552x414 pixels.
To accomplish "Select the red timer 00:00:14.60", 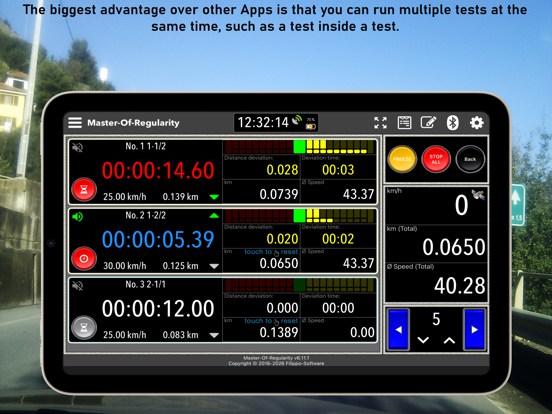I will [158, 170].
